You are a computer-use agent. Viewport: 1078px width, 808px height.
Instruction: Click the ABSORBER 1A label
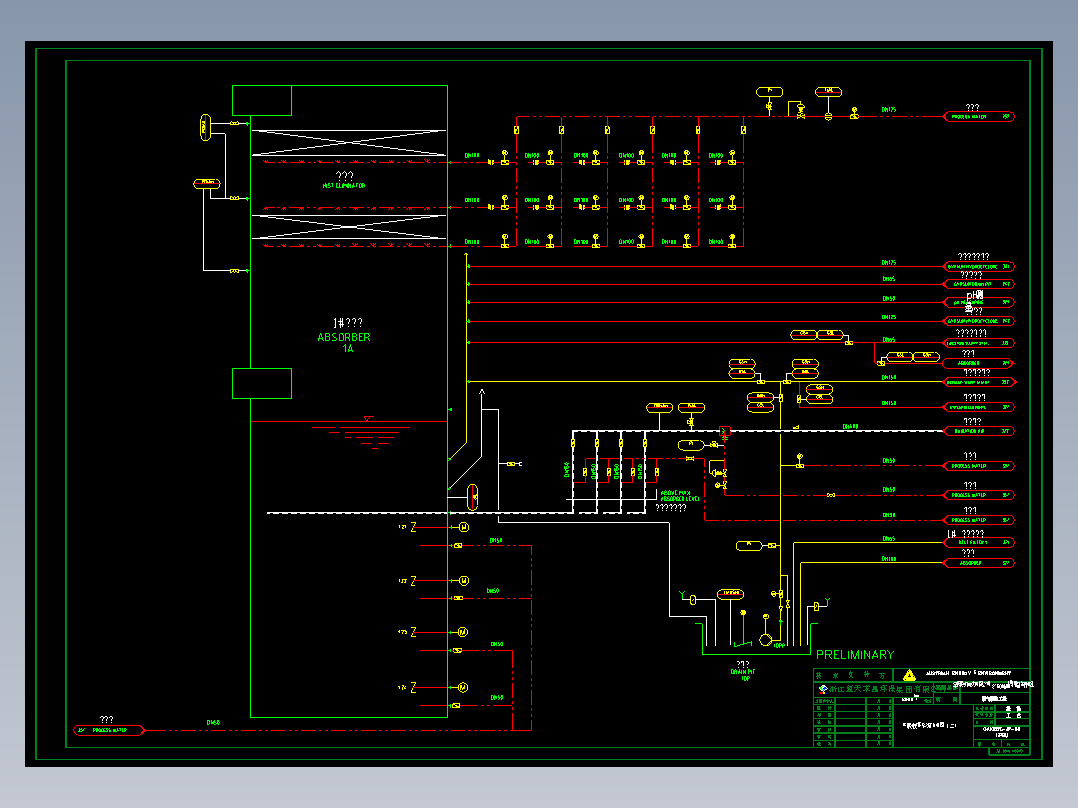[x=344, y=342]
